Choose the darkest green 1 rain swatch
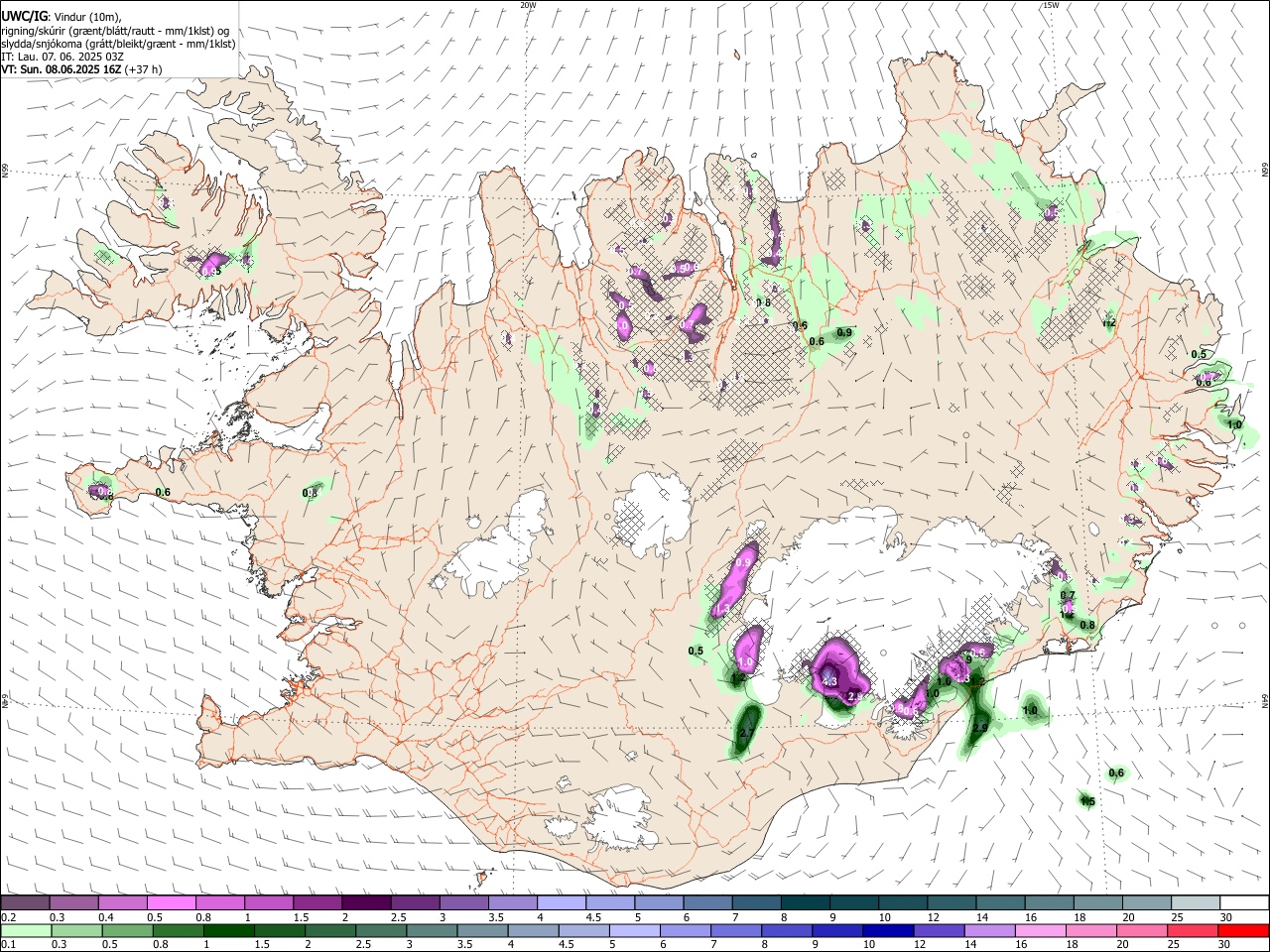The height and width of the screenshot is (952, 1270). pyautogui.click(x=228, y=930)
